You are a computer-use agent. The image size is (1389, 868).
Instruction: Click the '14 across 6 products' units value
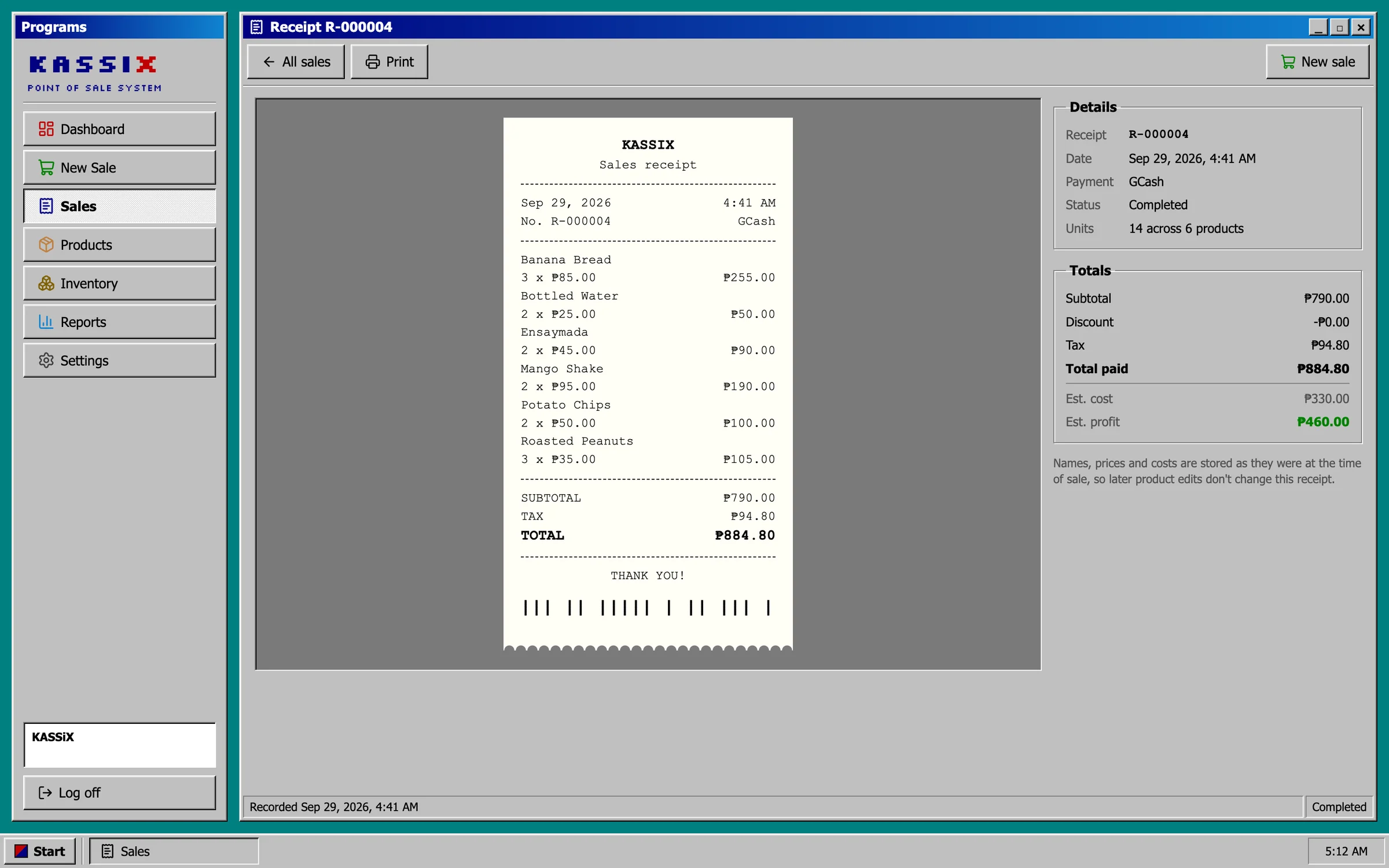click(x=1186, y=229)
